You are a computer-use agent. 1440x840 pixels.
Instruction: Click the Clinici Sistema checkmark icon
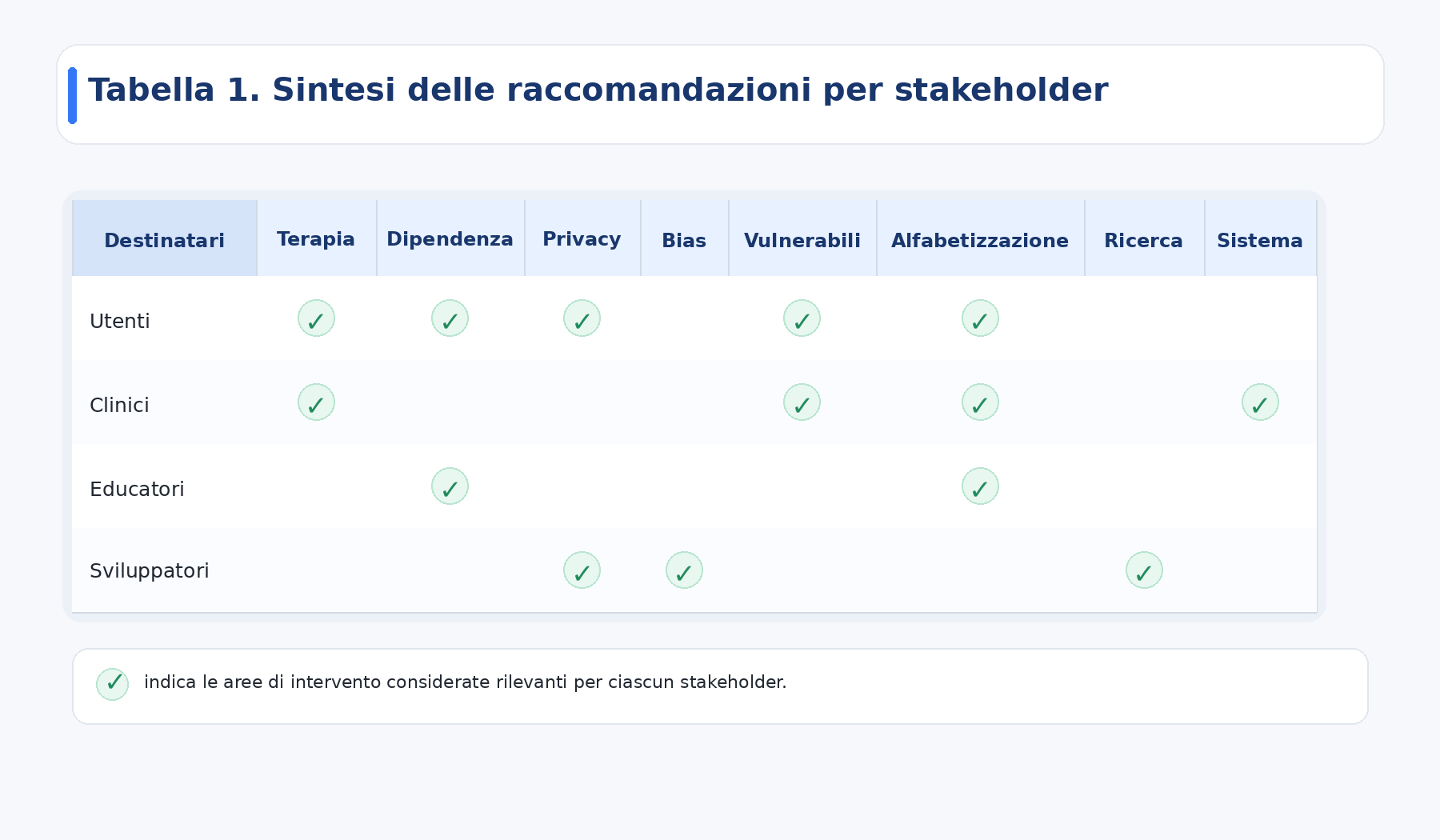coord(1260,402)
